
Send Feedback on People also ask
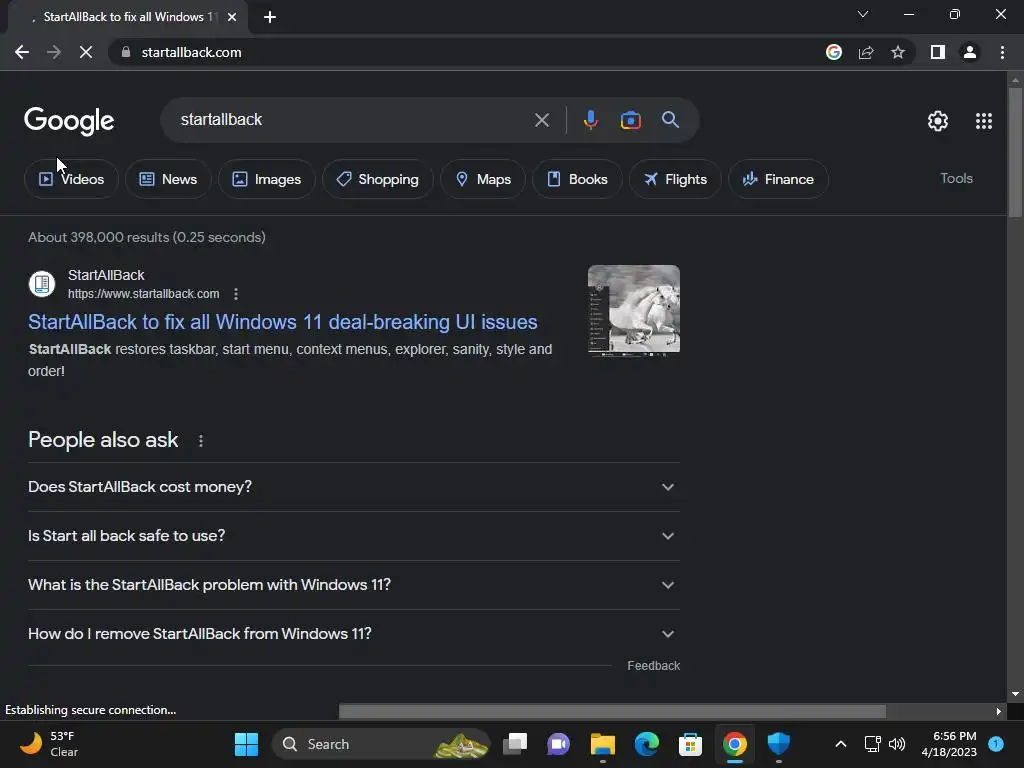[x=653, y=666]
